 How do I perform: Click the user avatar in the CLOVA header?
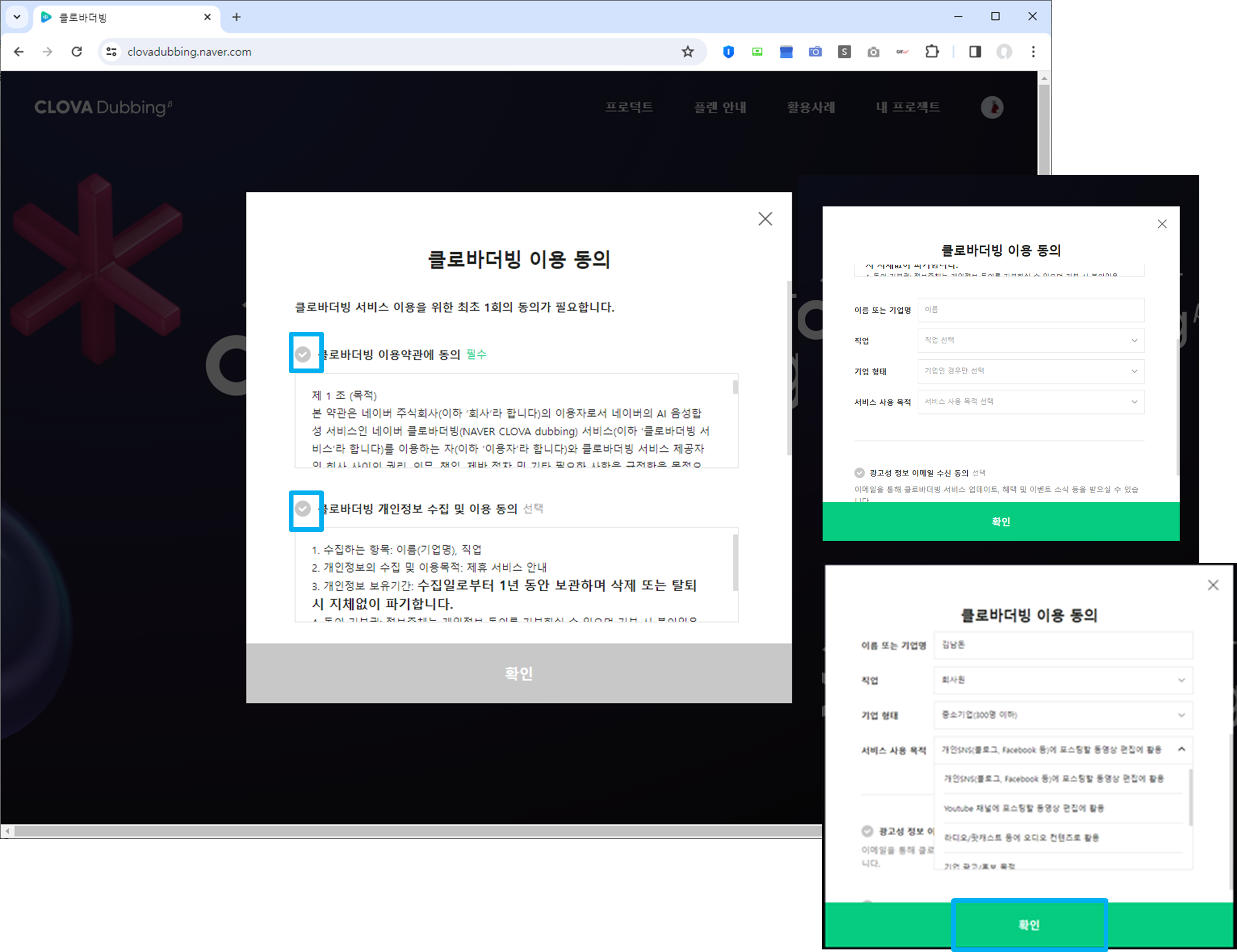pyautogui.click(x=992, y=107)
